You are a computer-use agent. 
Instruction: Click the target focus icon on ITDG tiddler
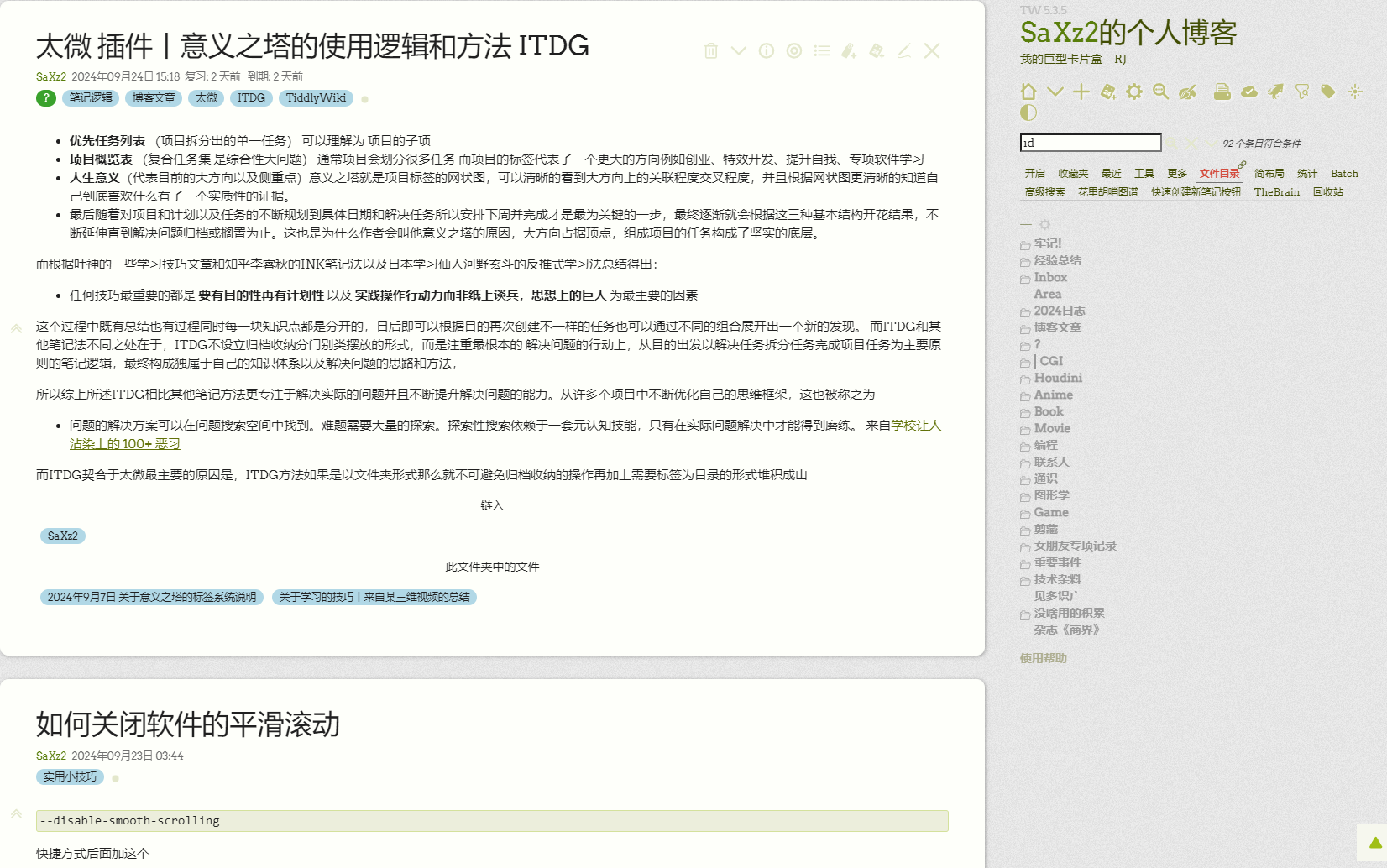[794, 51]
